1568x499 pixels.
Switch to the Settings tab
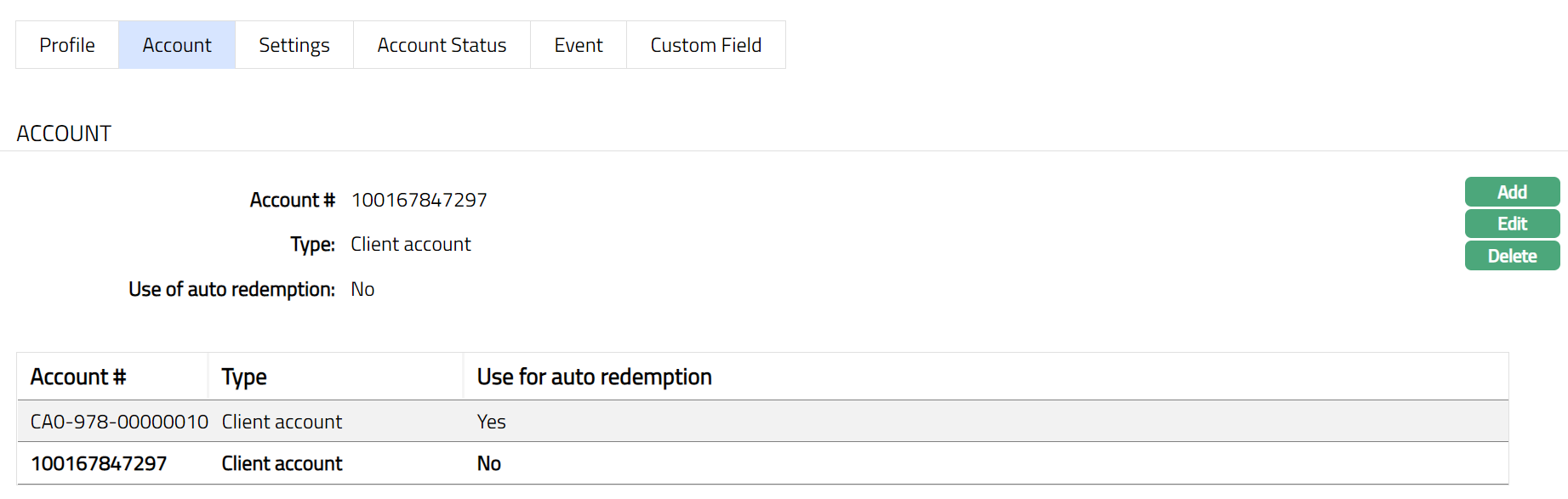294,45
